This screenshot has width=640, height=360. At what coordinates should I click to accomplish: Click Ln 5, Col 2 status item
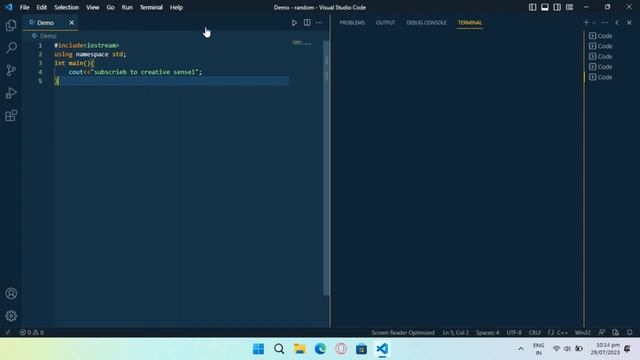pyautogui.click(x=456, y=332)
